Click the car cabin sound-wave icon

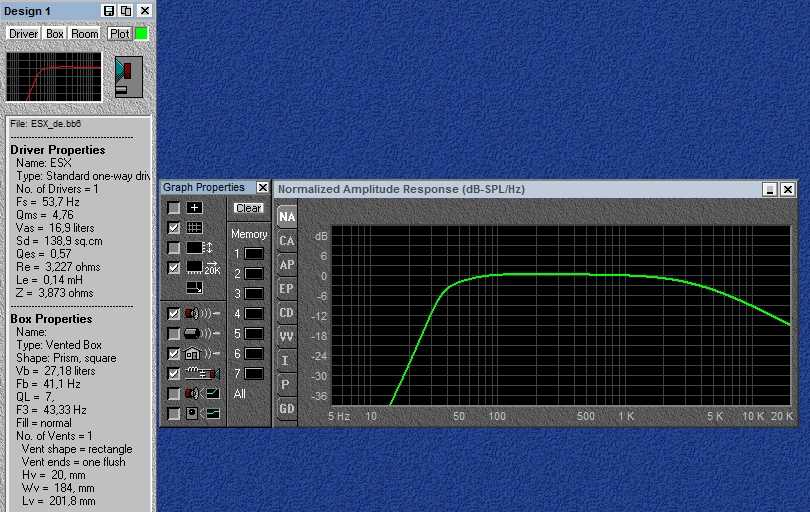coord(202,334)
